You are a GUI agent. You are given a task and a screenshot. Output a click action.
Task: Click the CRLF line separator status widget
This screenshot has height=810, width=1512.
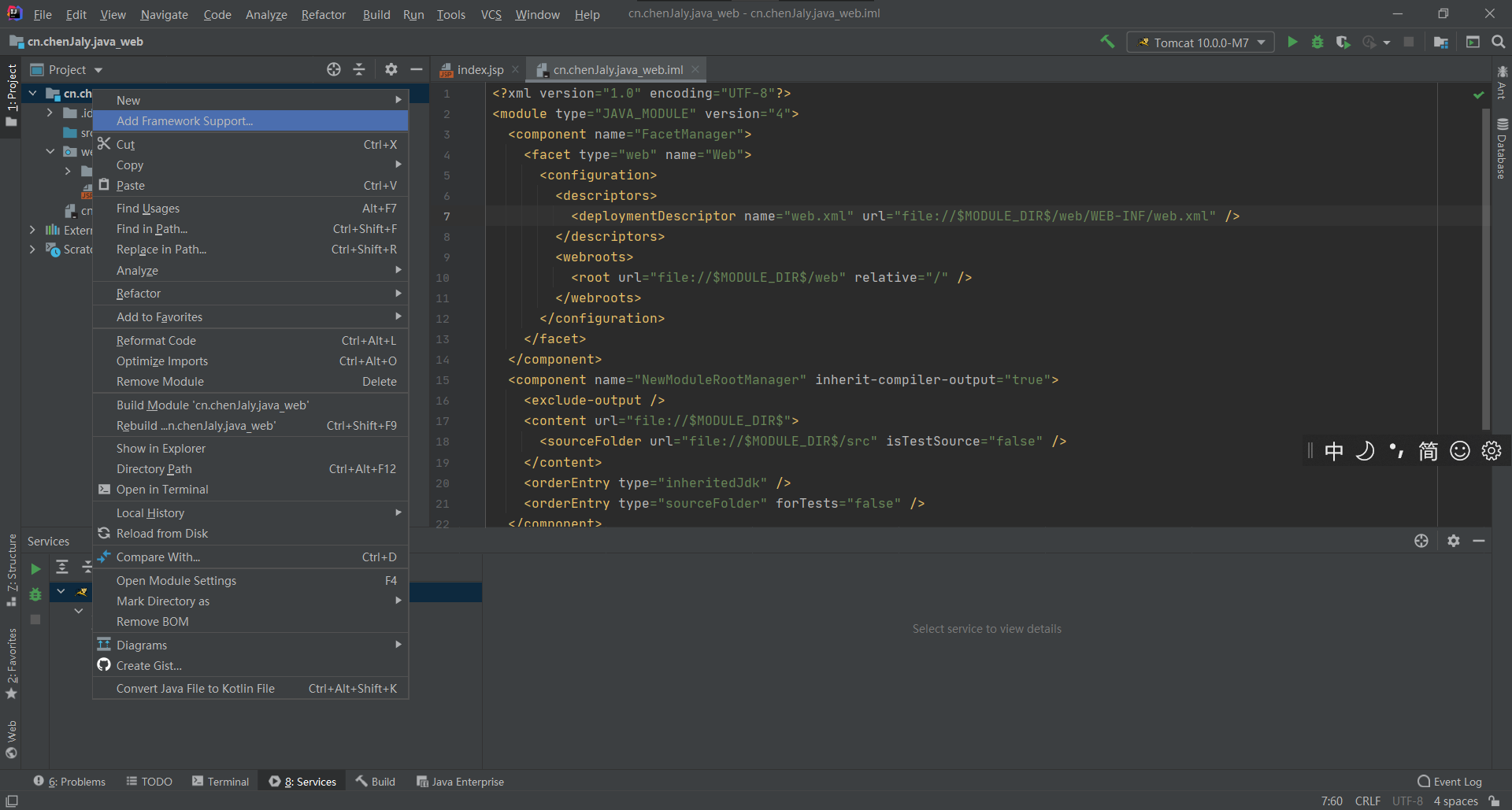(x=1367, y=801)
